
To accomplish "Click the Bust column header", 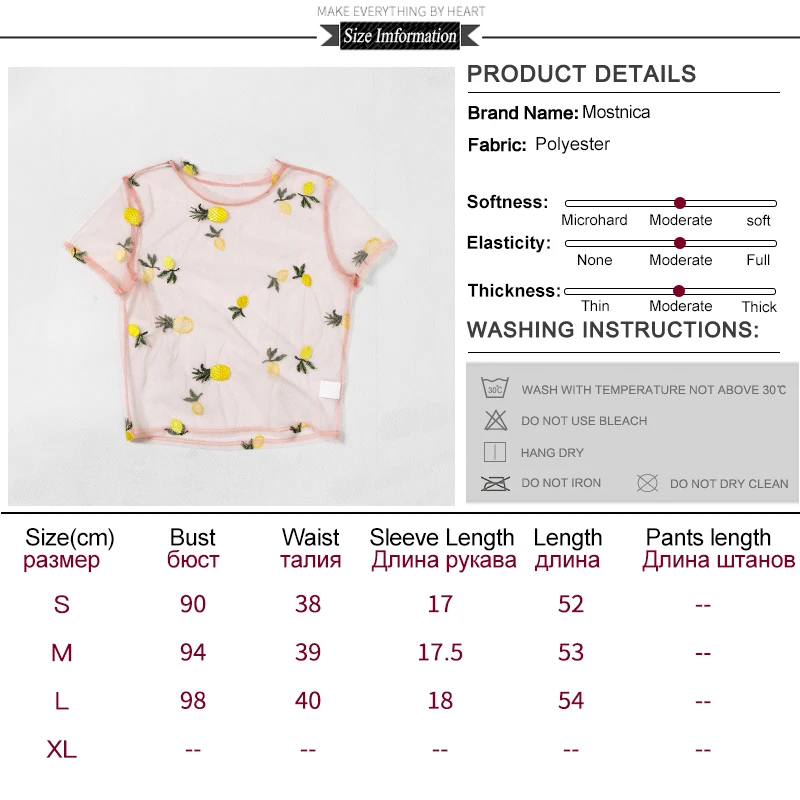I will pyautogui.click(x=193, y=548).
